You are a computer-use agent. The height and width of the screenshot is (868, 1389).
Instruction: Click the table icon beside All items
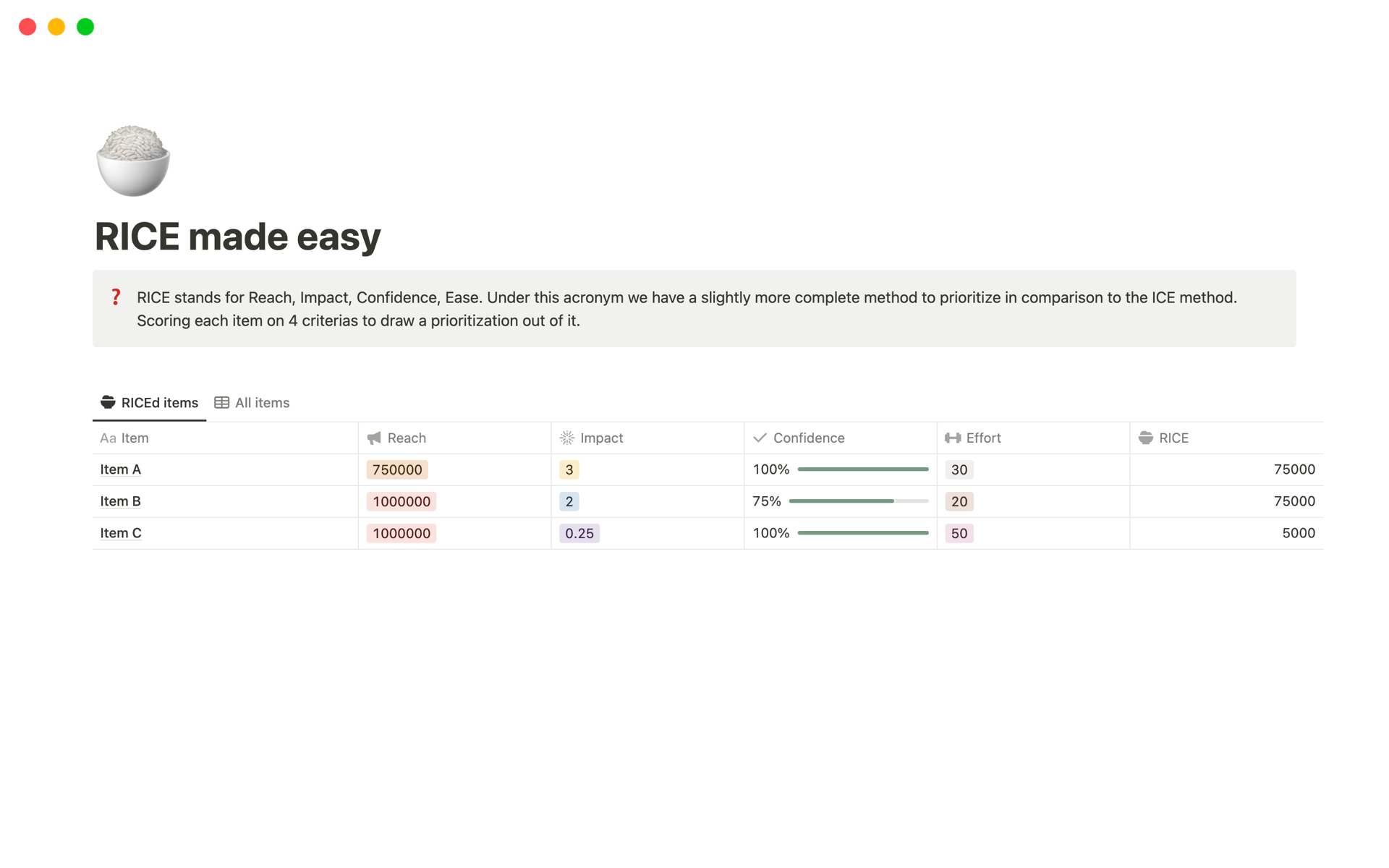[x=222, y=403]
